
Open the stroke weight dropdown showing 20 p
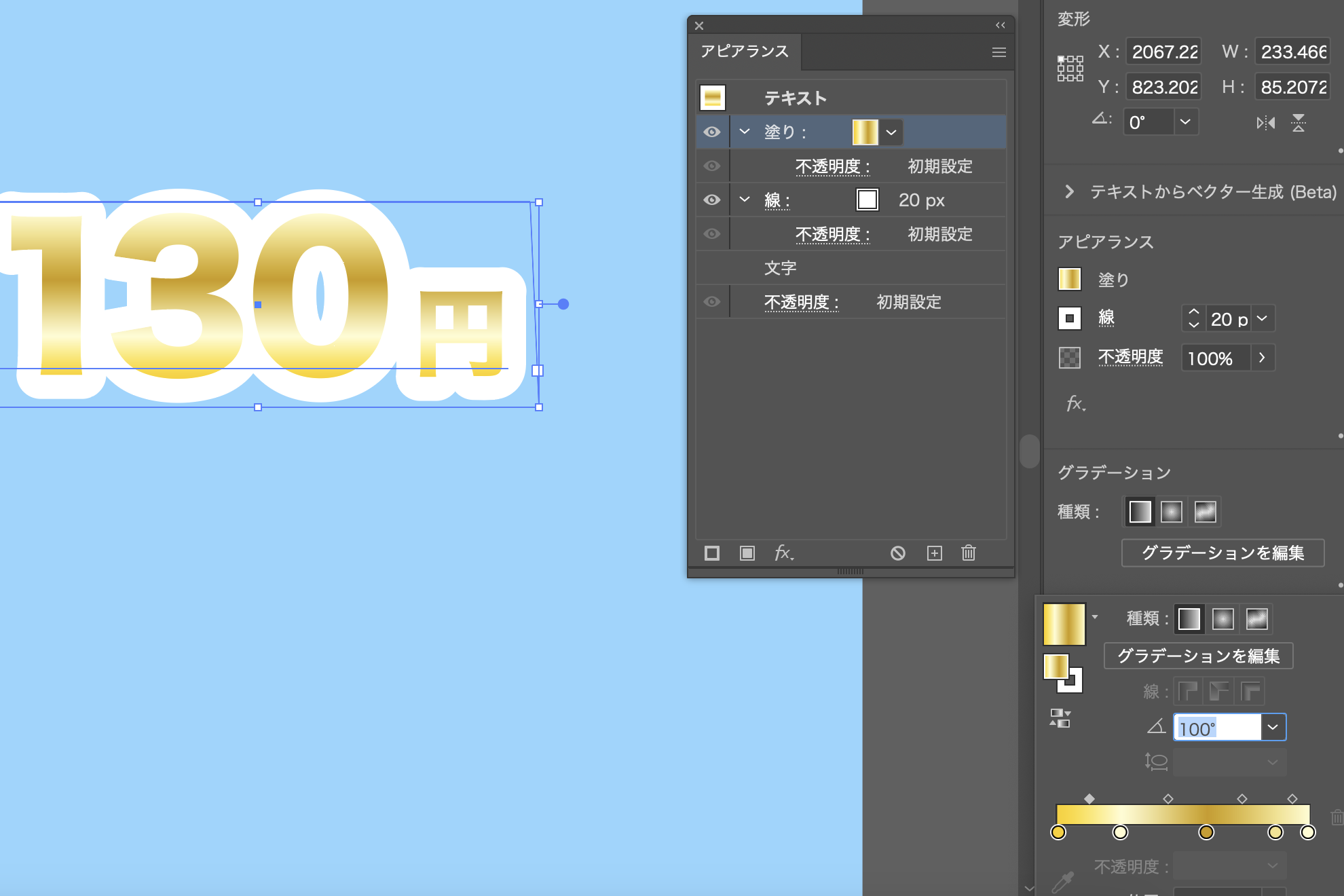coord(1261,318)
